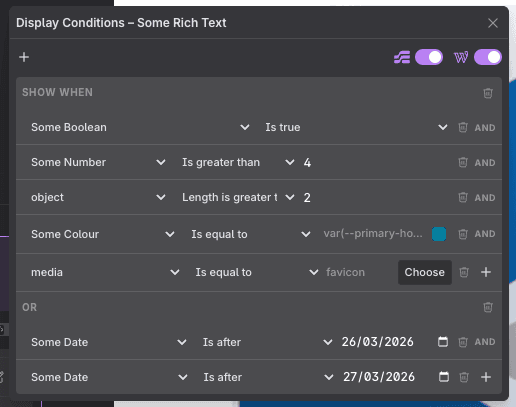The image size is (516, 407).
Task: Open the Length is greater operator dropdown
Action: (238, 197)
